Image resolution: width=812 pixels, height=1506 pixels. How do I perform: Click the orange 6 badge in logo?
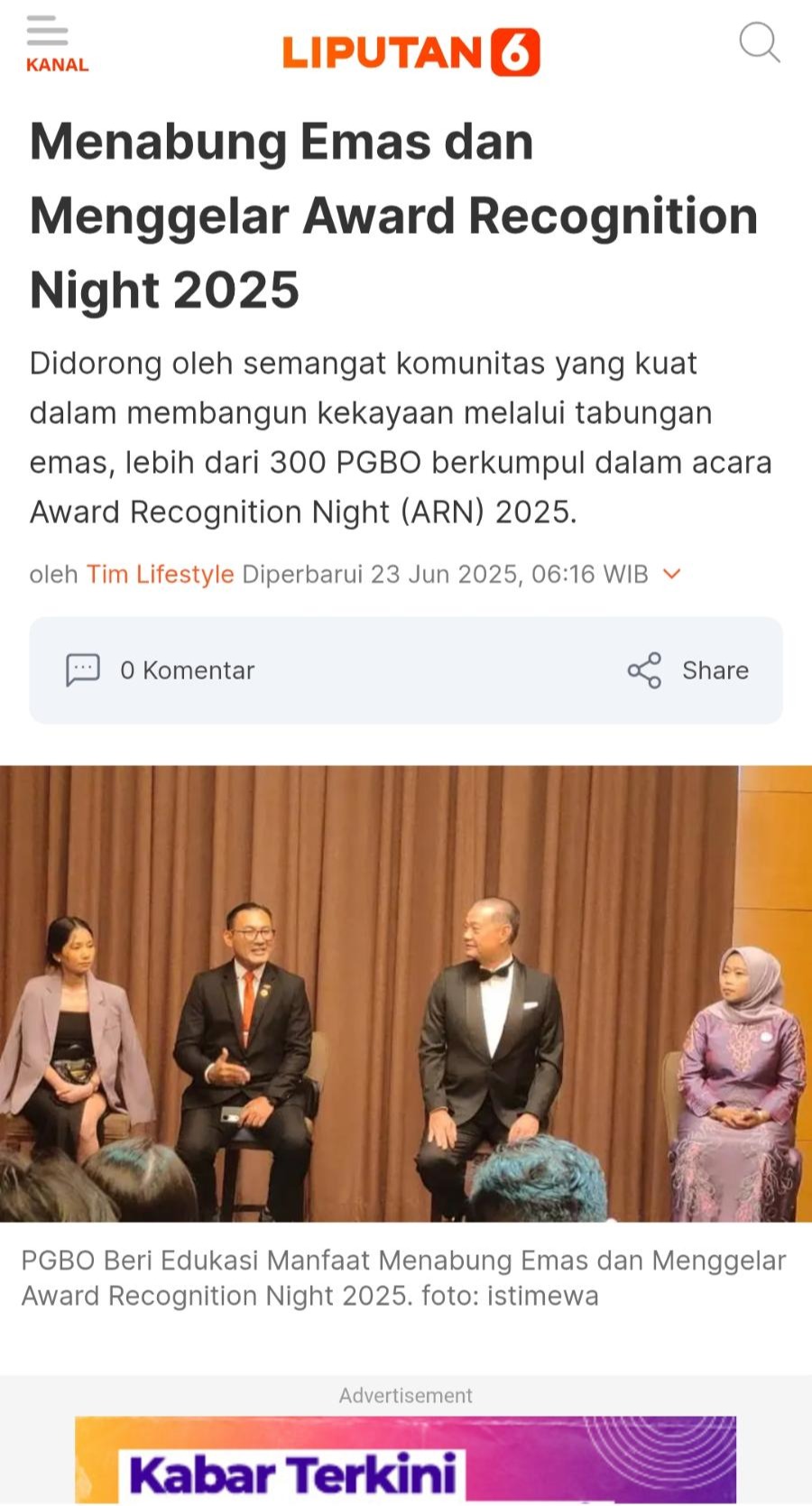(515, 52)
